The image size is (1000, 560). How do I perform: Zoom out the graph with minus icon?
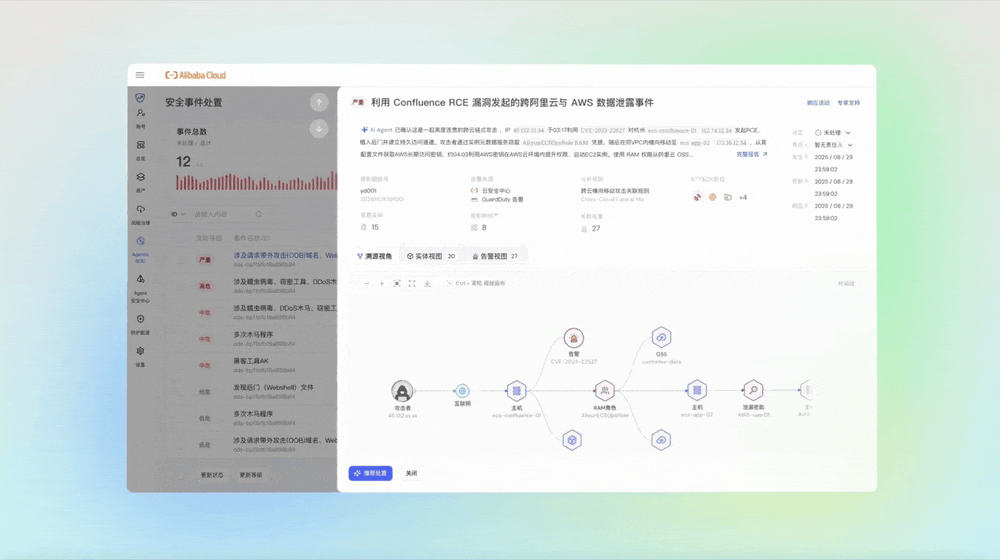tap(366, 283)
